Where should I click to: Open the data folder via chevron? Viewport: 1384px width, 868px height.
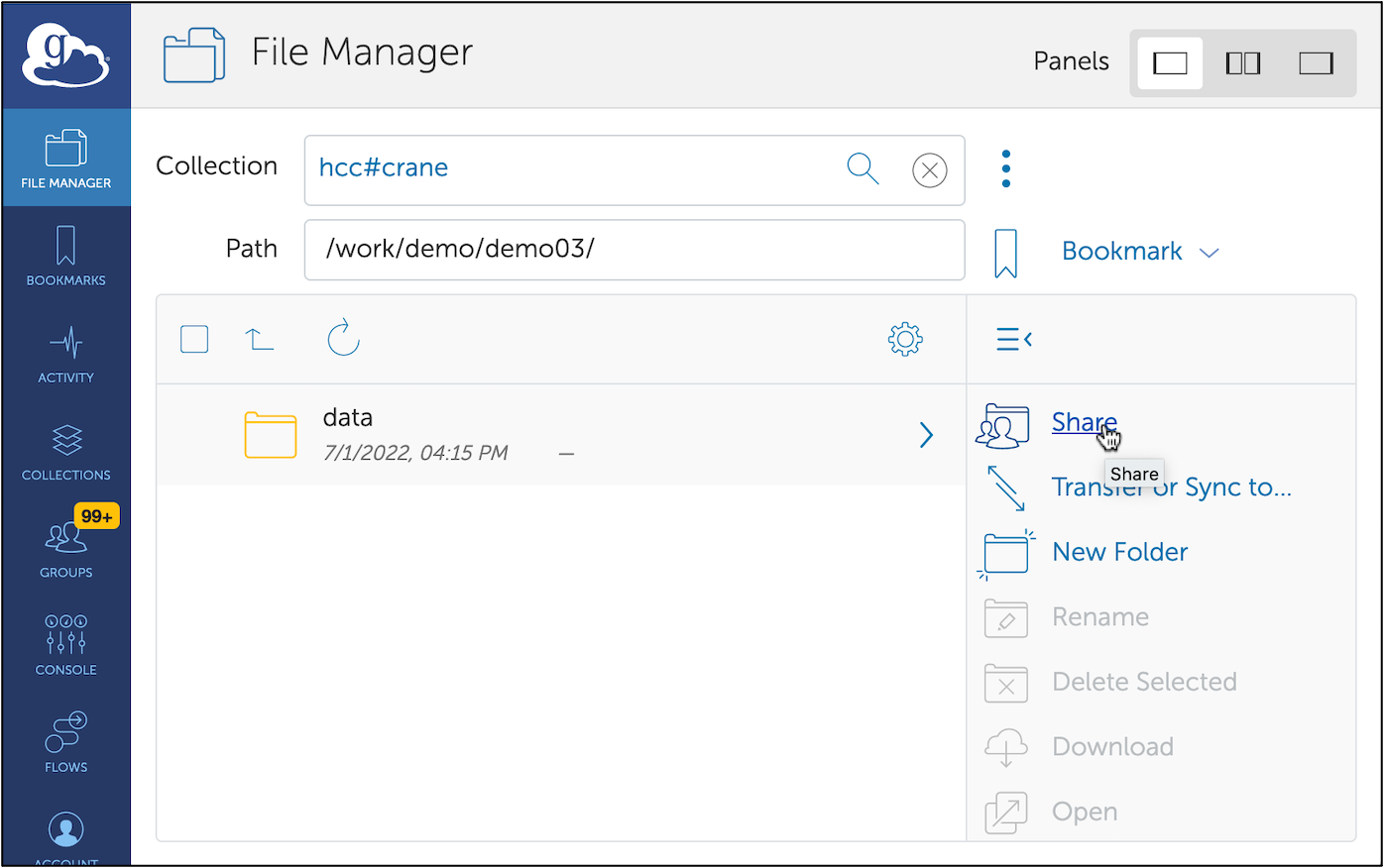(926, 435)
